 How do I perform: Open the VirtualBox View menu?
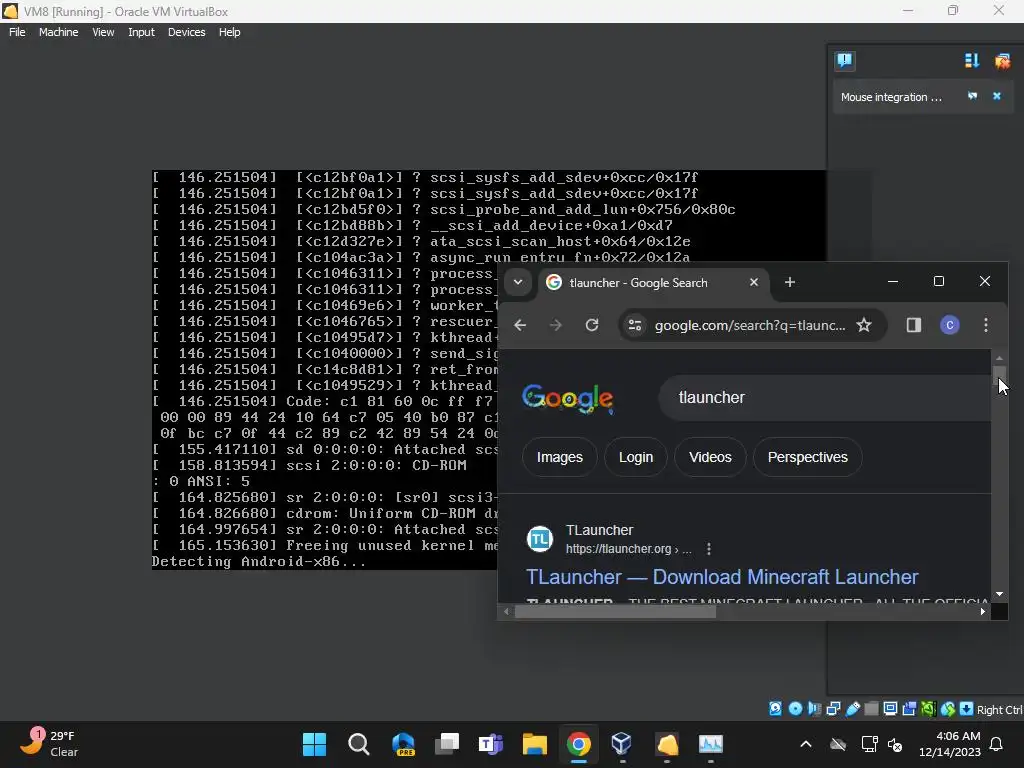pyautogui.click(x=103, y=32)
